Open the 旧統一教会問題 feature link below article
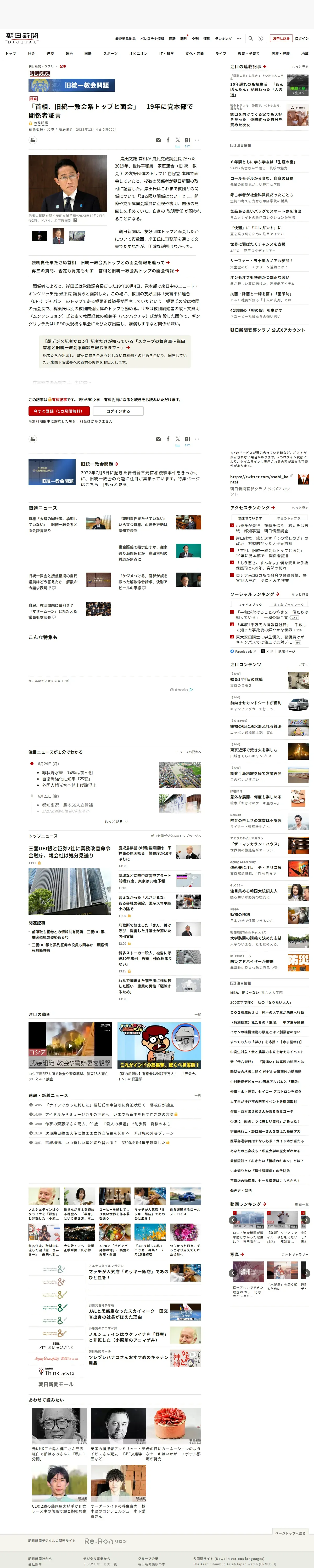Image resolution: width=314 pixels, height=1568 pixels. pyautogui.click(x=99, y=463)
